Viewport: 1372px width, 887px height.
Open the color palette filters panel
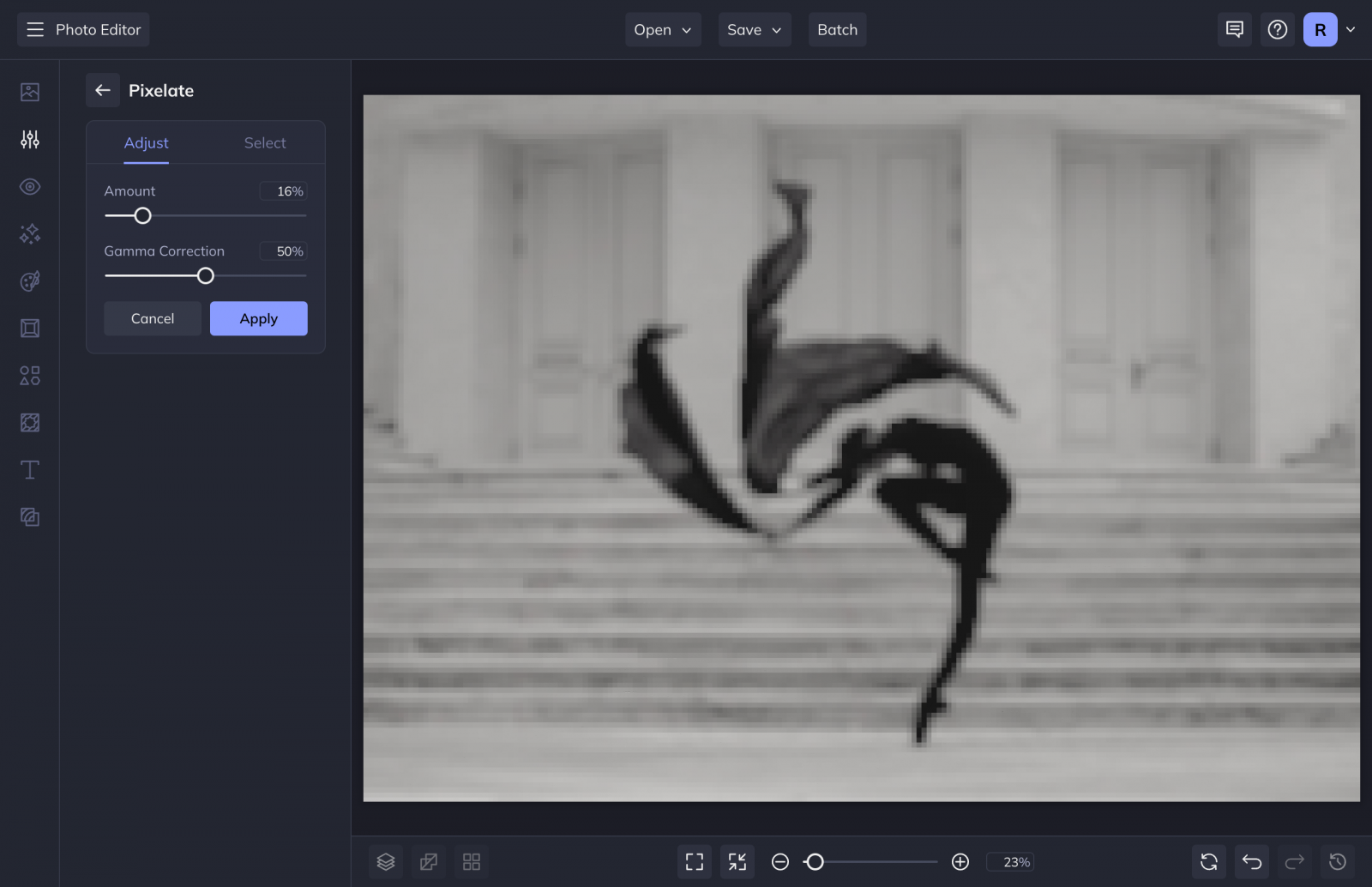pyautogui.click(x=29, y=281)
